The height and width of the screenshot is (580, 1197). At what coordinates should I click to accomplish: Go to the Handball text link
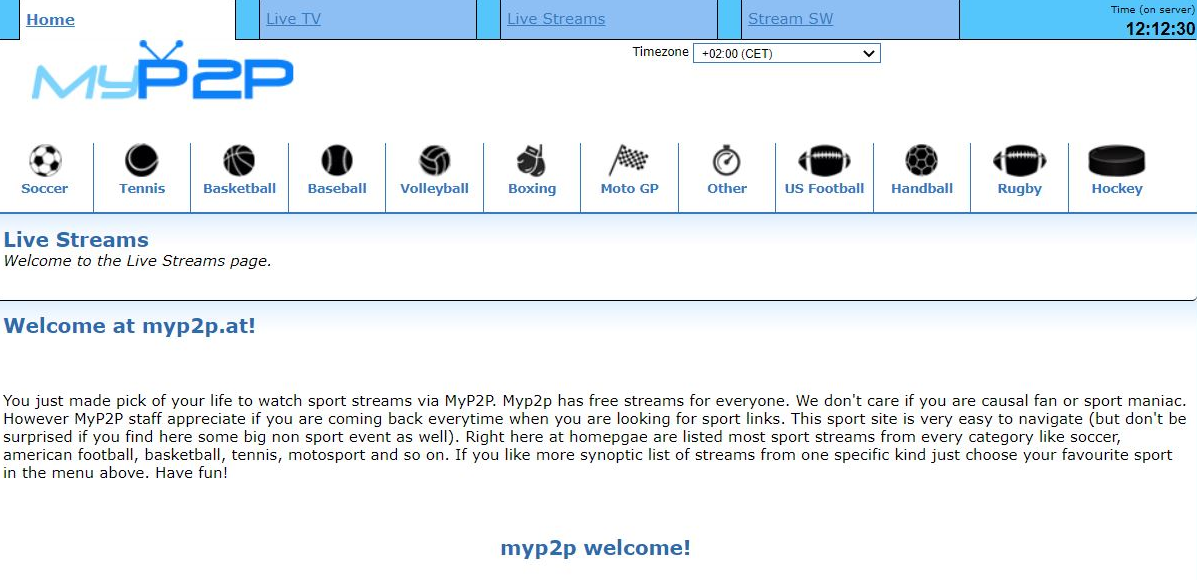921,188
